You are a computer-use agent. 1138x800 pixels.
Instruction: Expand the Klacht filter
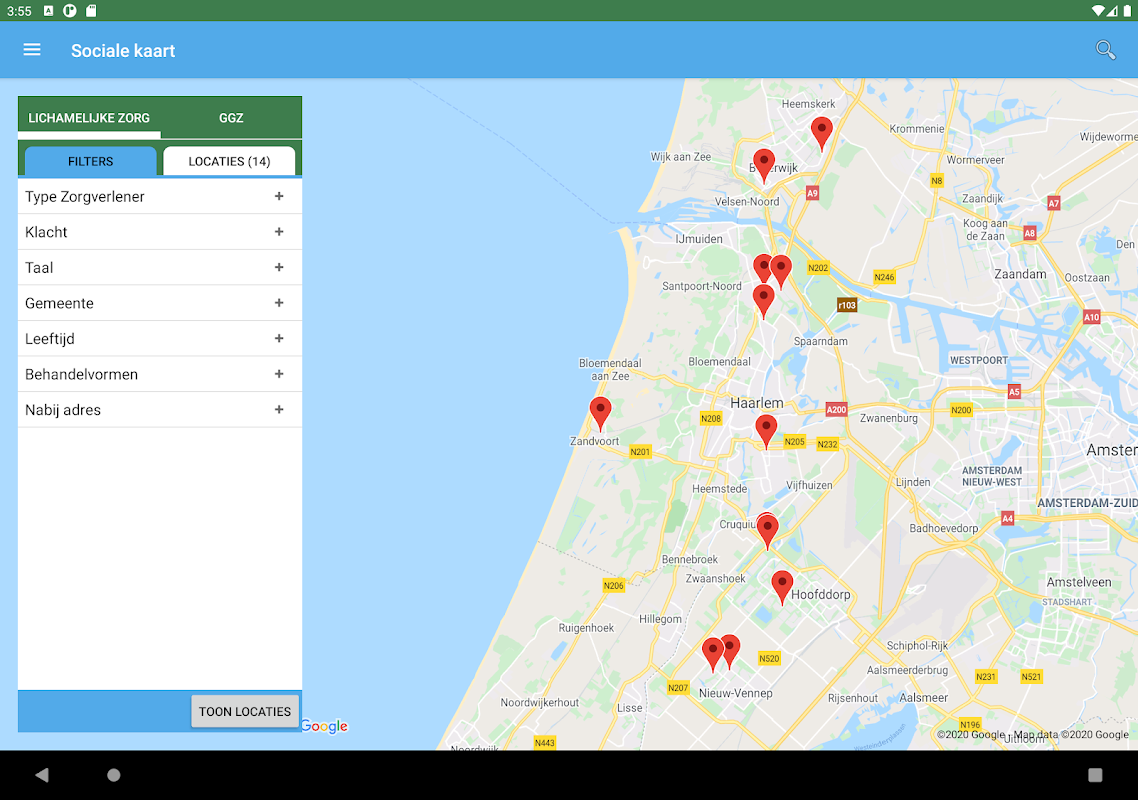point(160,232)
